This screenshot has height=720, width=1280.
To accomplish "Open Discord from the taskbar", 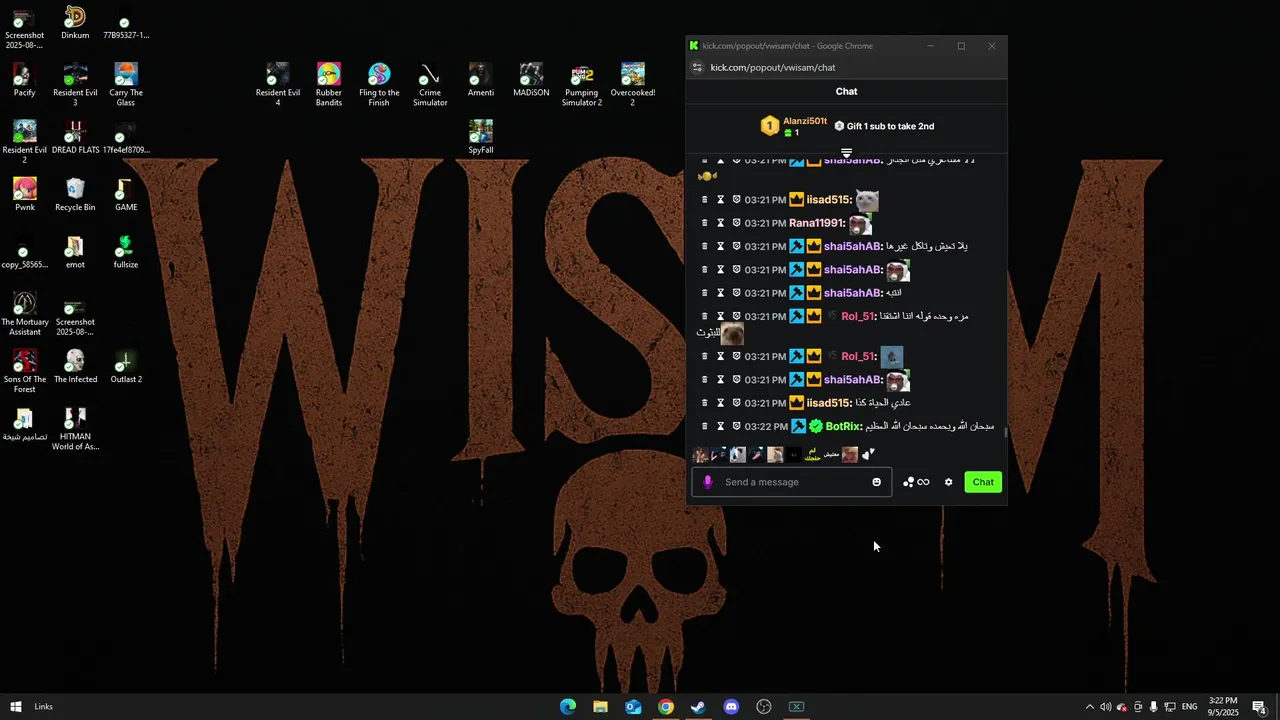I will pyautogui.click(x=731, y=707).
